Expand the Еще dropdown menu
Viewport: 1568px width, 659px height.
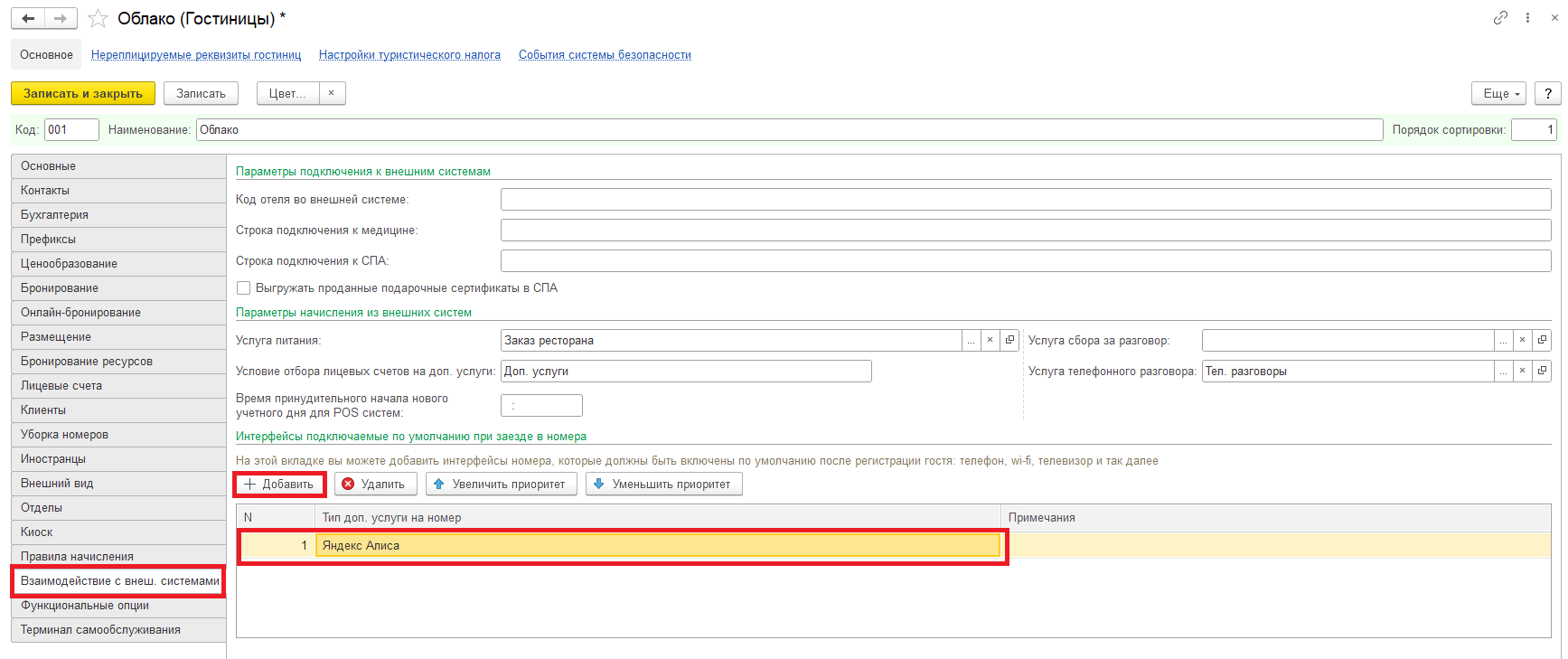pos(1498,94)
